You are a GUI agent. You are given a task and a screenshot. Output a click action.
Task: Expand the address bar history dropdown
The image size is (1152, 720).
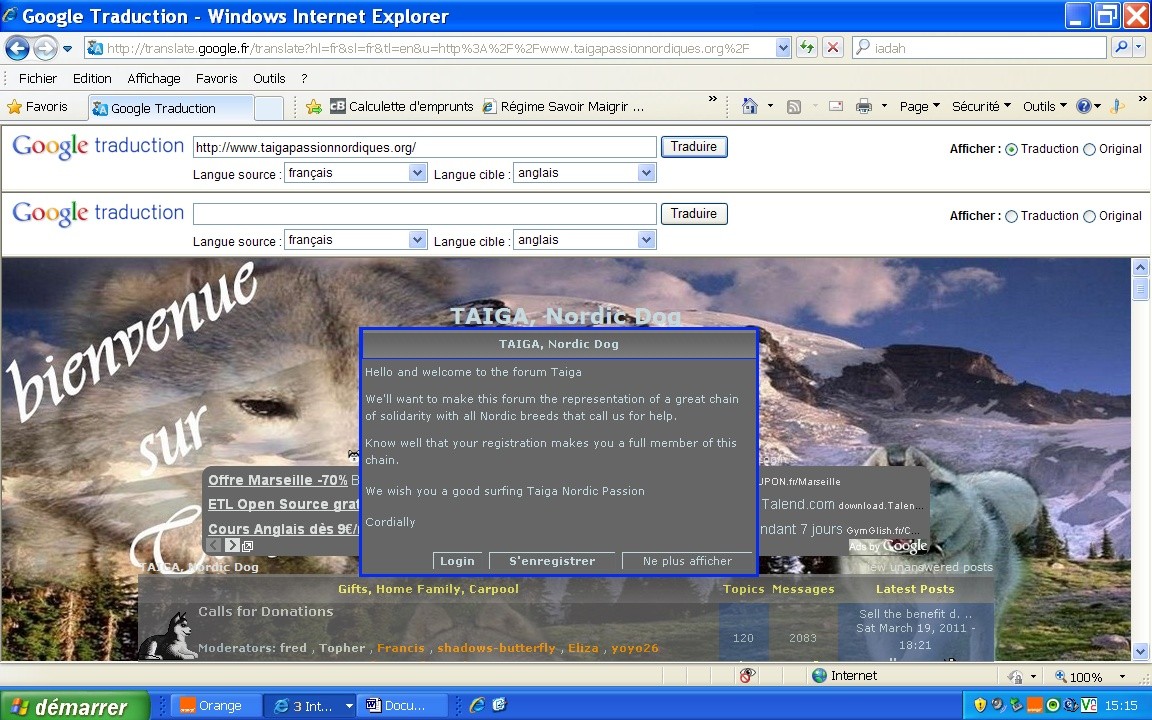point(783,48)
